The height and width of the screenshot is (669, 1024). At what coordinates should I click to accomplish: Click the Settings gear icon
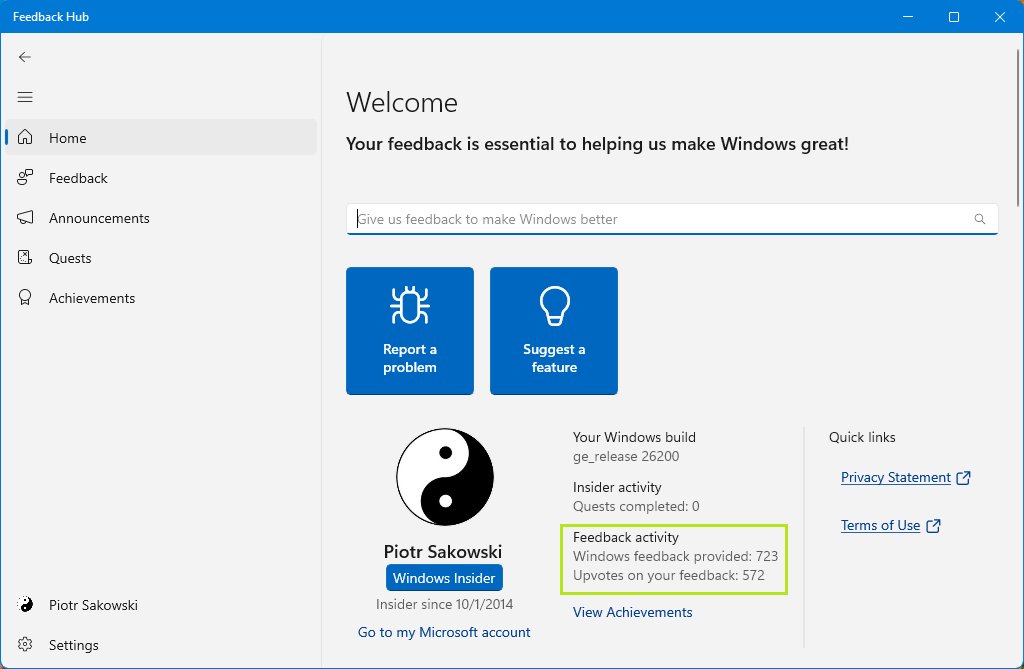(x=26, y=645)
